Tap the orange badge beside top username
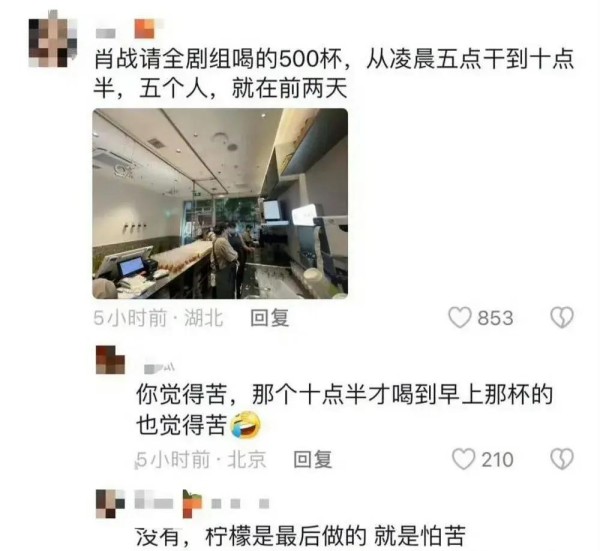 [x=147, y=29]
